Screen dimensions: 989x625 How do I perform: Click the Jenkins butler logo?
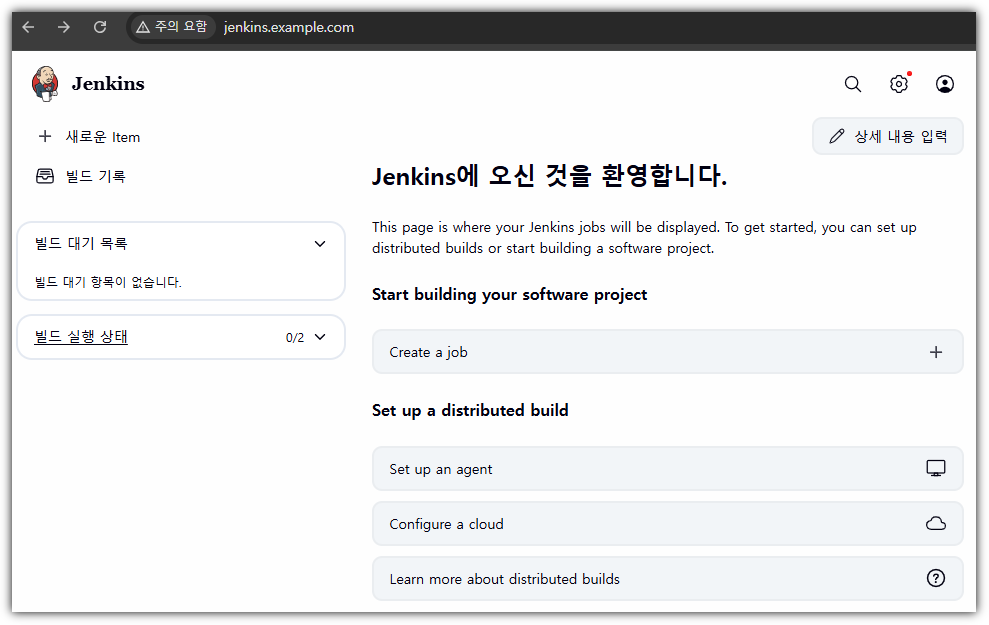(45, 84)
